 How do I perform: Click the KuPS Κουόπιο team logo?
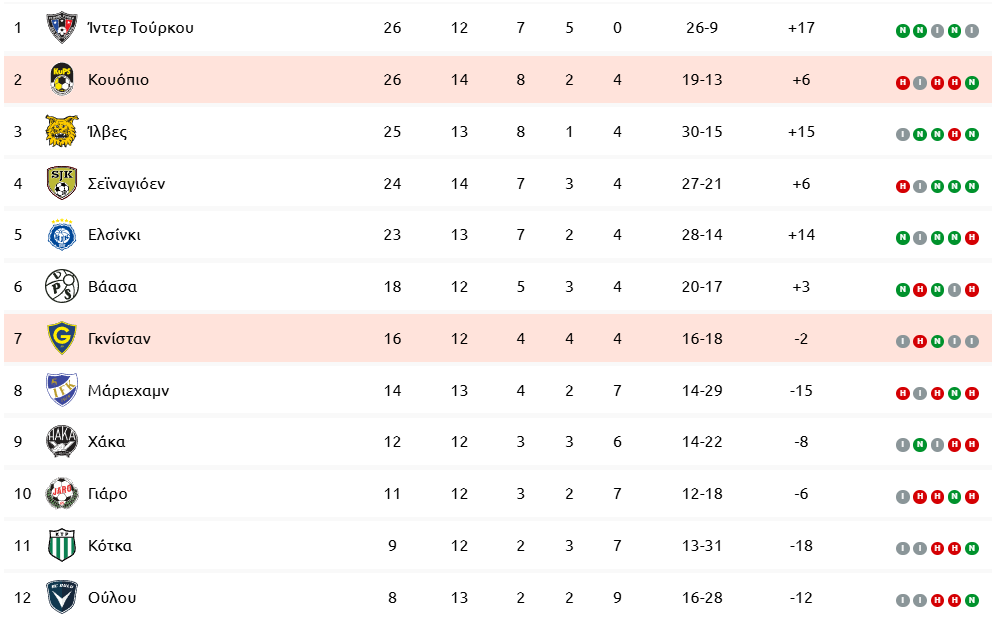click(62, 79)
